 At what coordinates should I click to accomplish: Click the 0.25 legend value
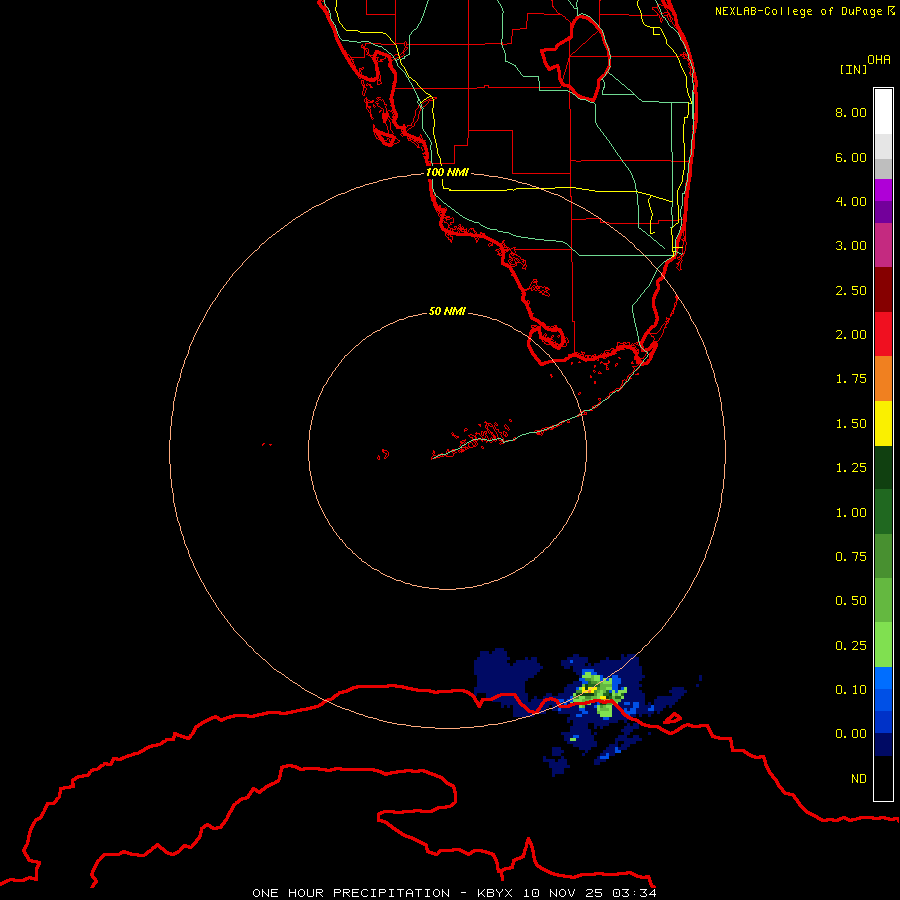coord(851,646)
